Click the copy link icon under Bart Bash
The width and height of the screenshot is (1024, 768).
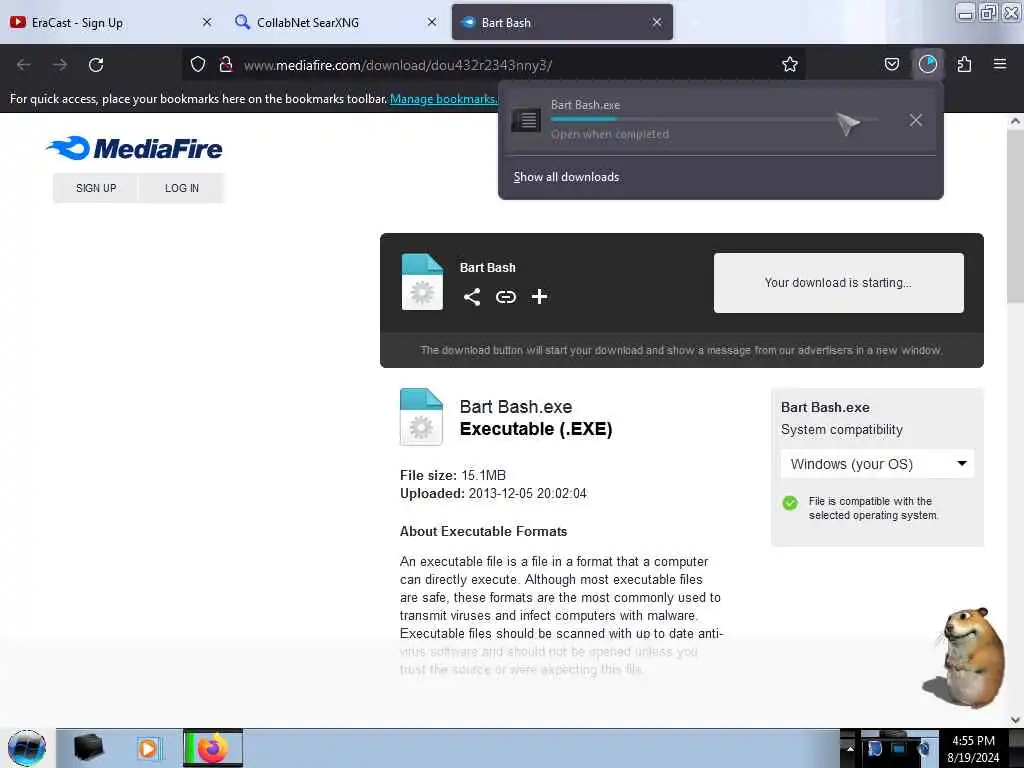click(x=505, y=297)
